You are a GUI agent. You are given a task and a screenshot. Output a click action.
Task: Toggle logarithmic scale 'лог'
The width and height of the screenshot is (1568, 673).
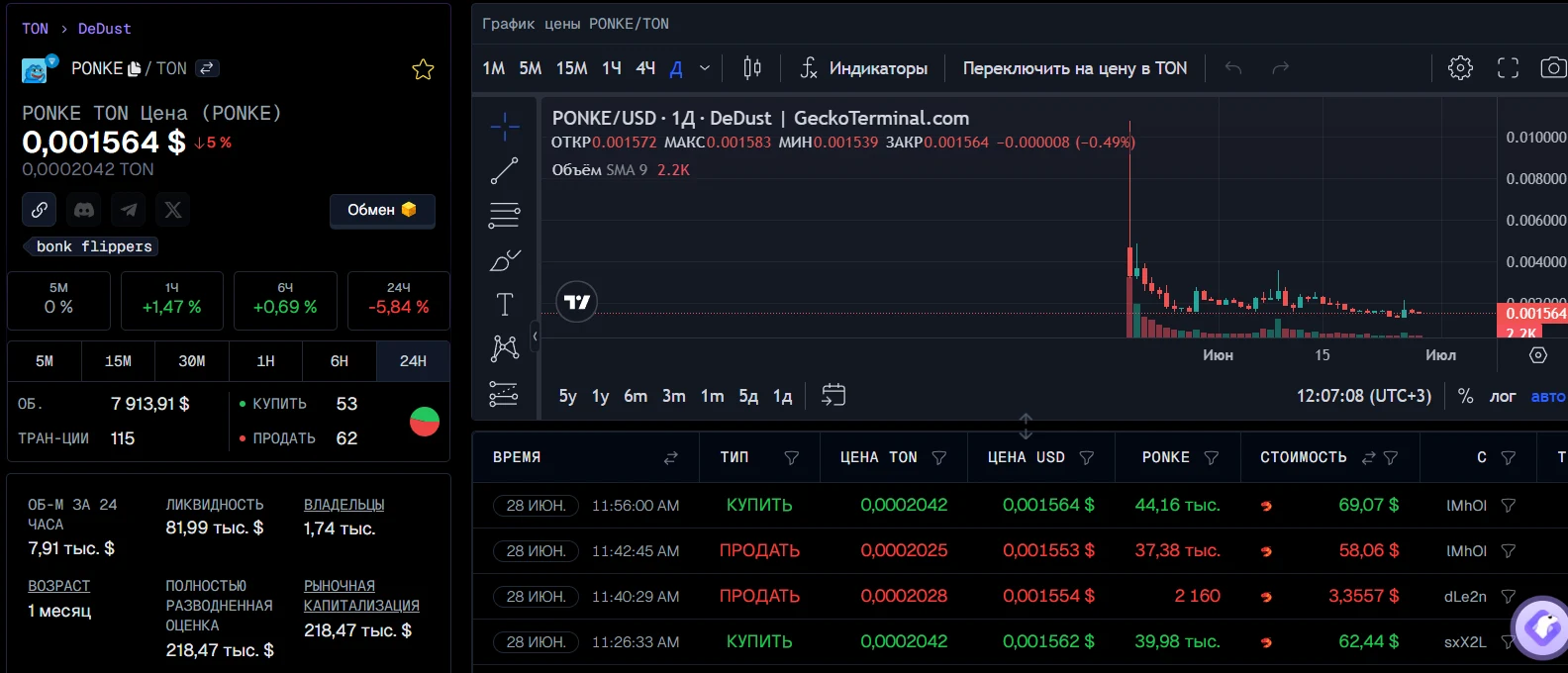point(1503,396)
